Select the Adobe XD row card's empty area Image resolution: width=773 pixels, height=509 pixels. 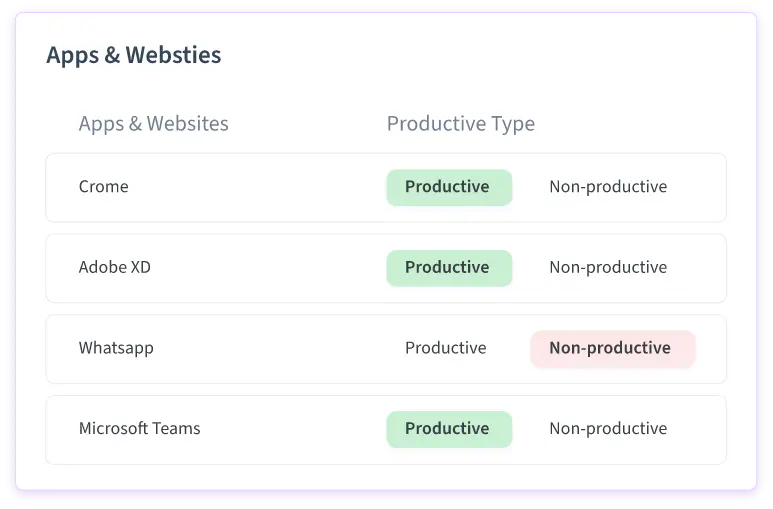(x=260, y=268)
